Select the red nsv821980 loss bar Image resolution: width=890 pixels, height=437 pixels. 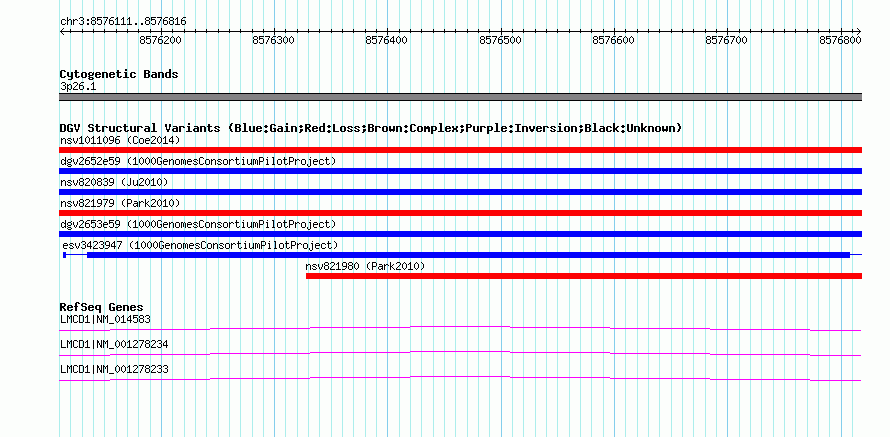[x=584, y=276]
